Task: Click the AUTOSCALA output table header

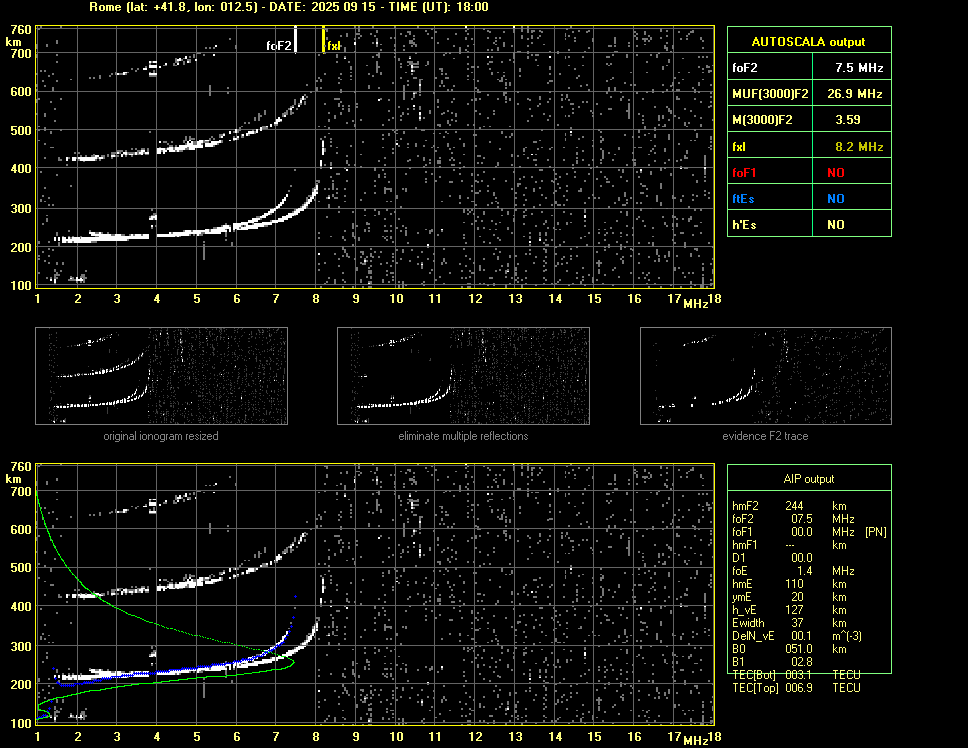Action: pos(809,41)
